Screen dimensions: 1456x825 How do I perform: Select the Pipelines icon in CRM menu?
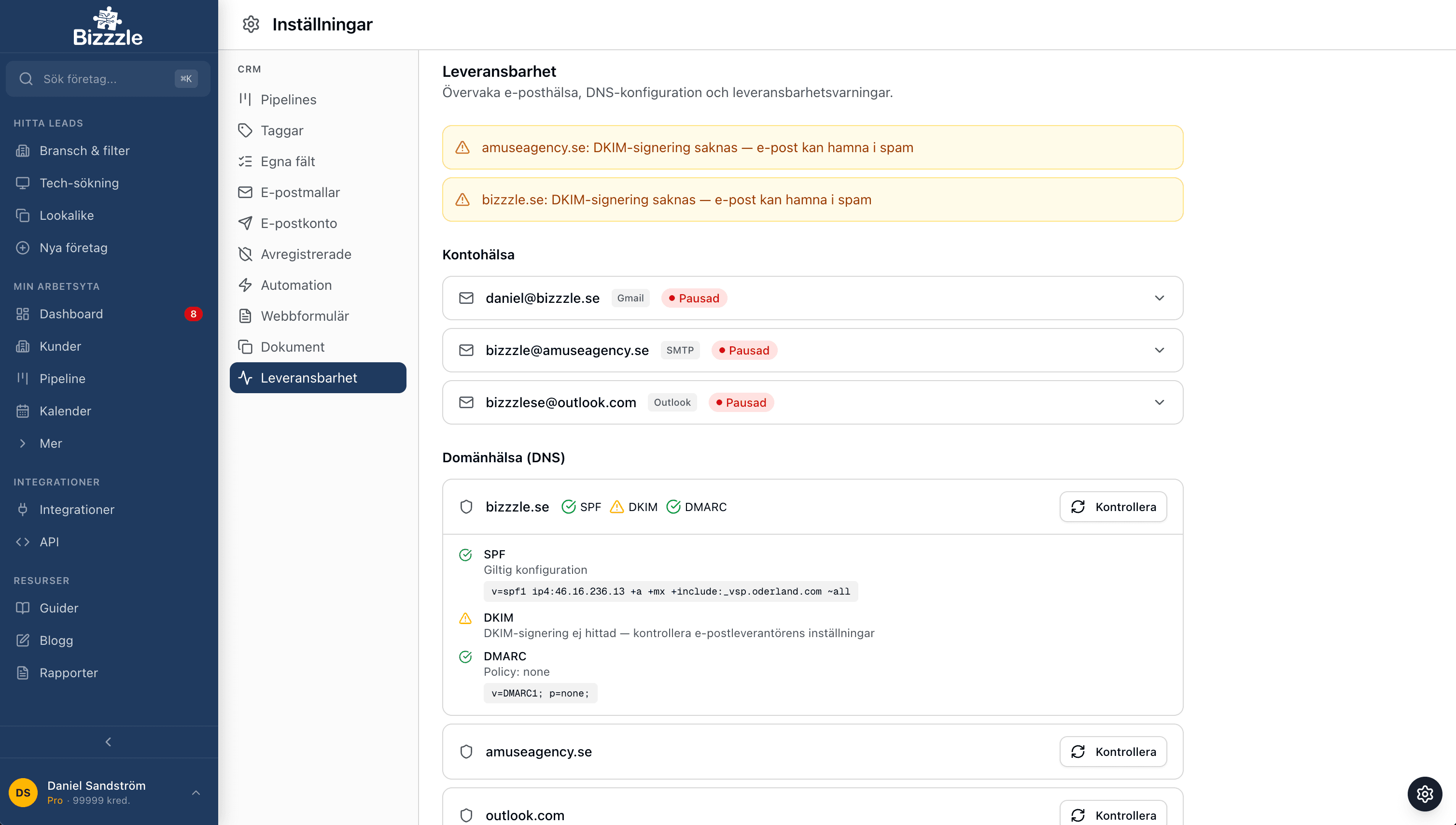pos(246,99)
